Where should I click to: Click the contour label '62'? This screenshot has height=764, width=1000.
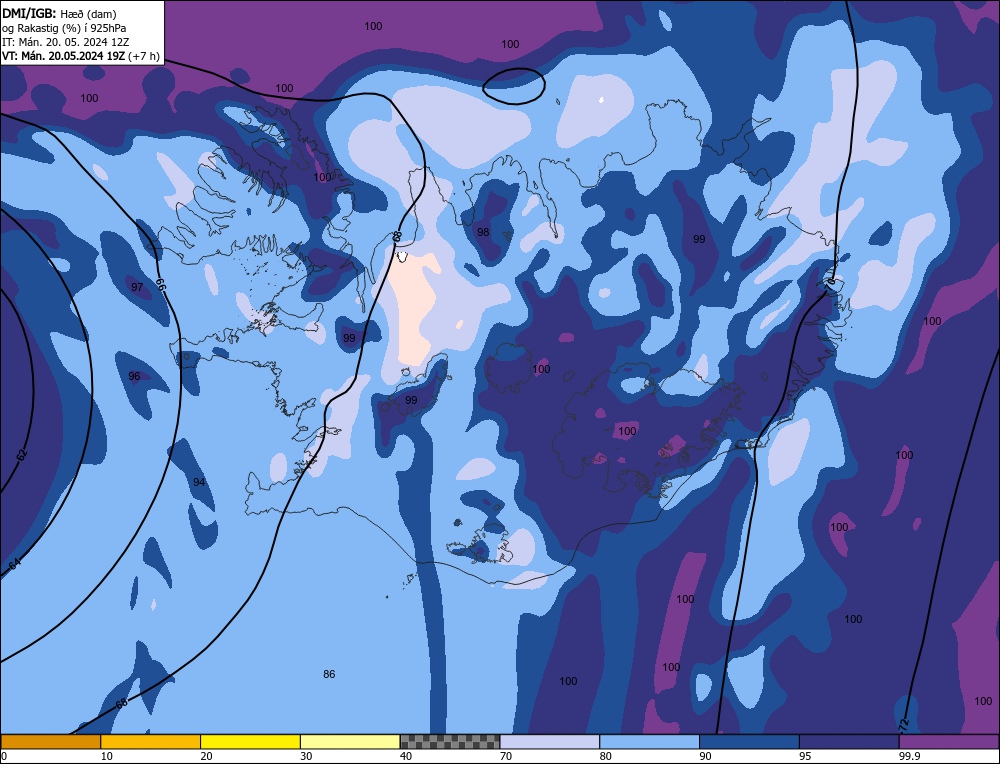click(x=22, y=455)
